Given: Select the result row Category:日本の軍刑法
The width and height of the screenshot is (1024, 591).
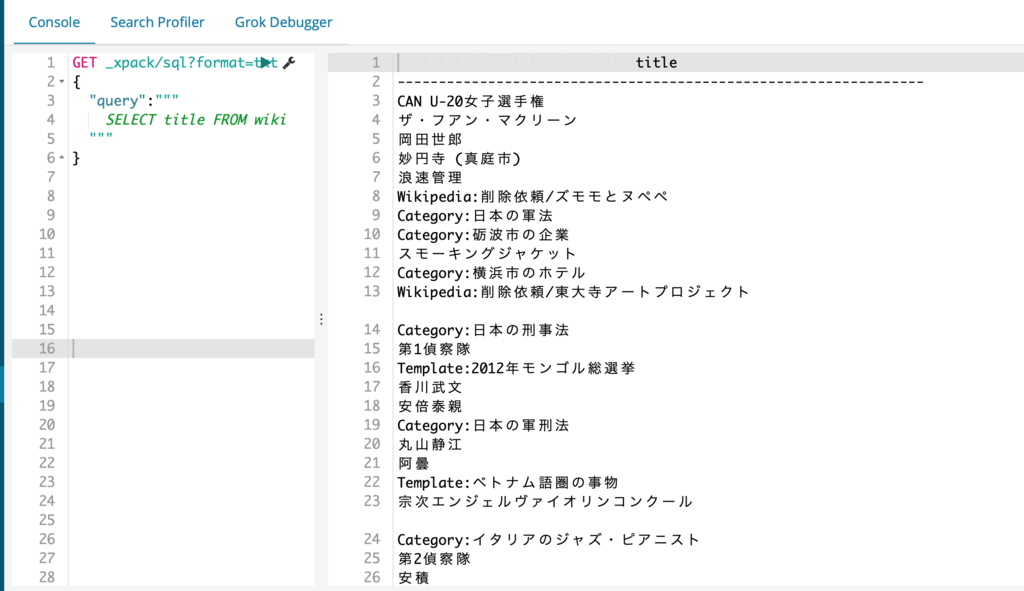Looking at the screenshot, I should coord(483,425).
